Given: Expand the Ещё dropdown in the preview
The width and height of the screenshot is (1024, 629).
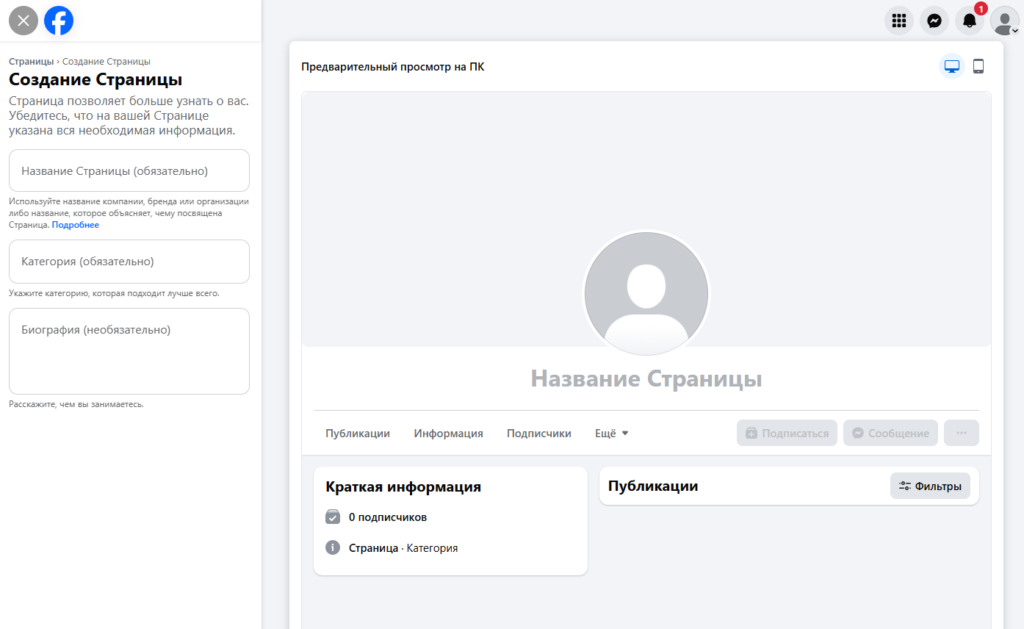Looking at the screenshot, I should [611, 432].
